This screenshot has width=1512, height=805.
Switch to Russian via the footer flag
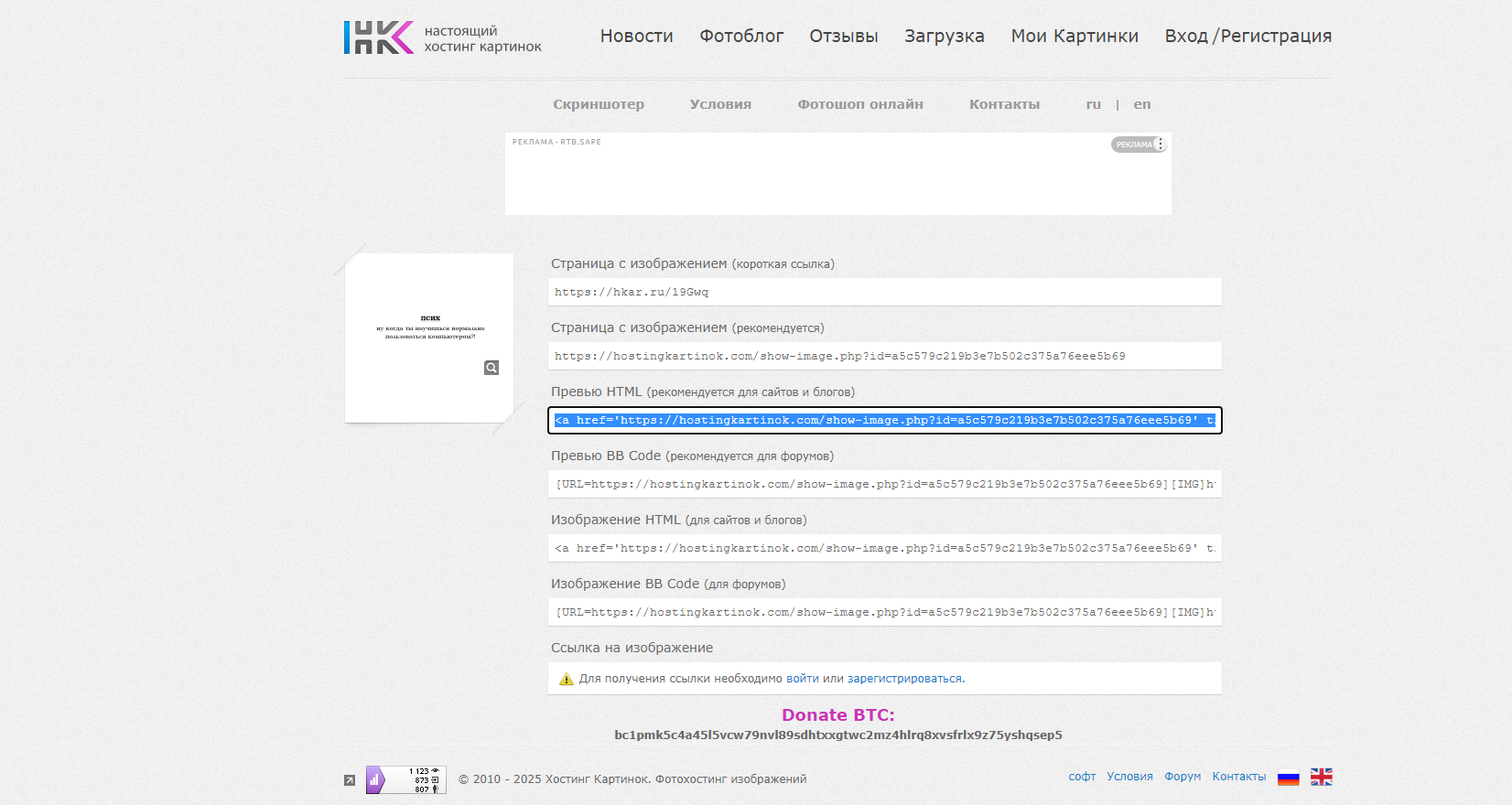point(1289,778)
